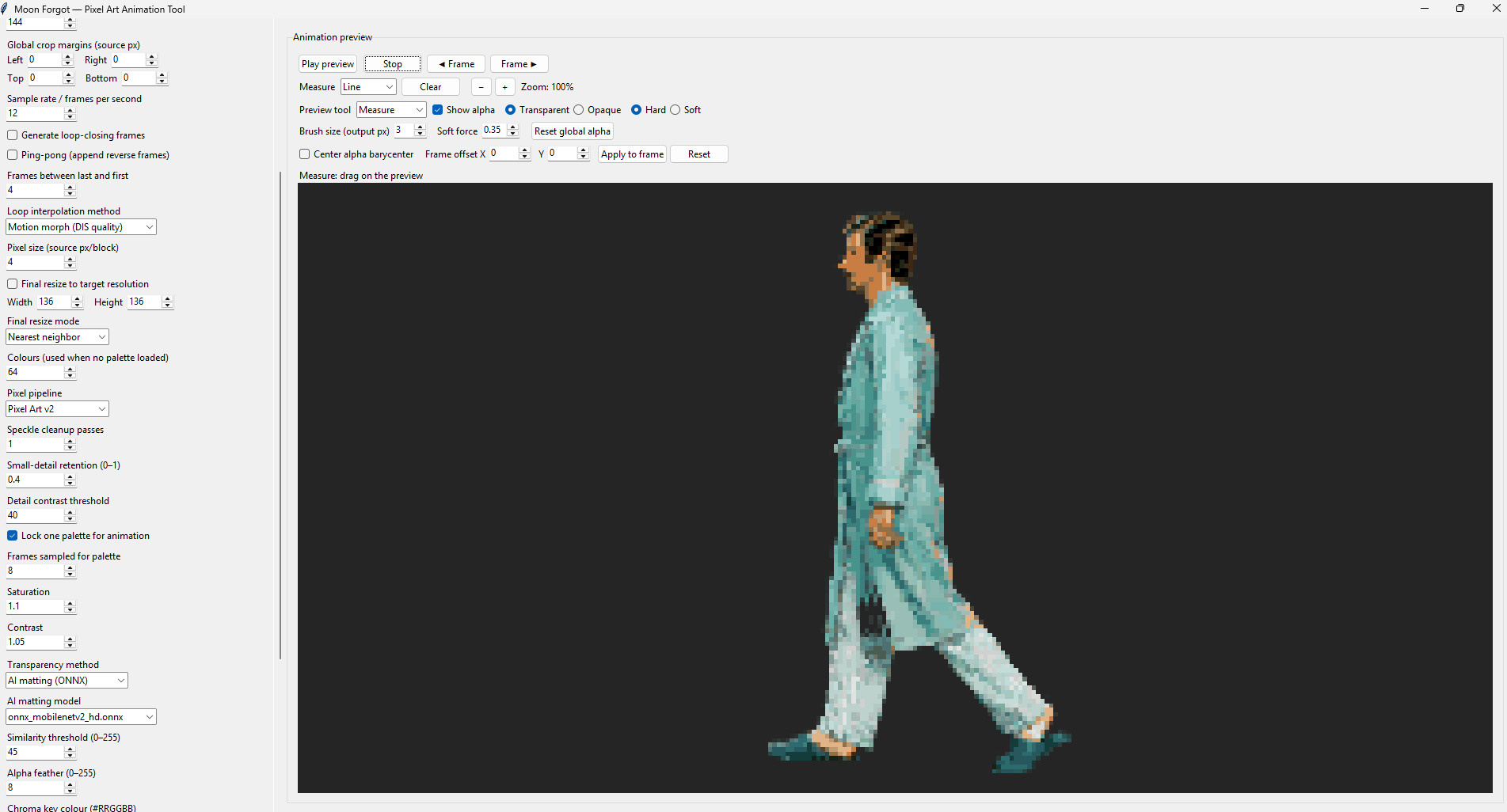Click the Soft force value field
This screenshot has height=812, width=1507.
(x=494, y=131)
